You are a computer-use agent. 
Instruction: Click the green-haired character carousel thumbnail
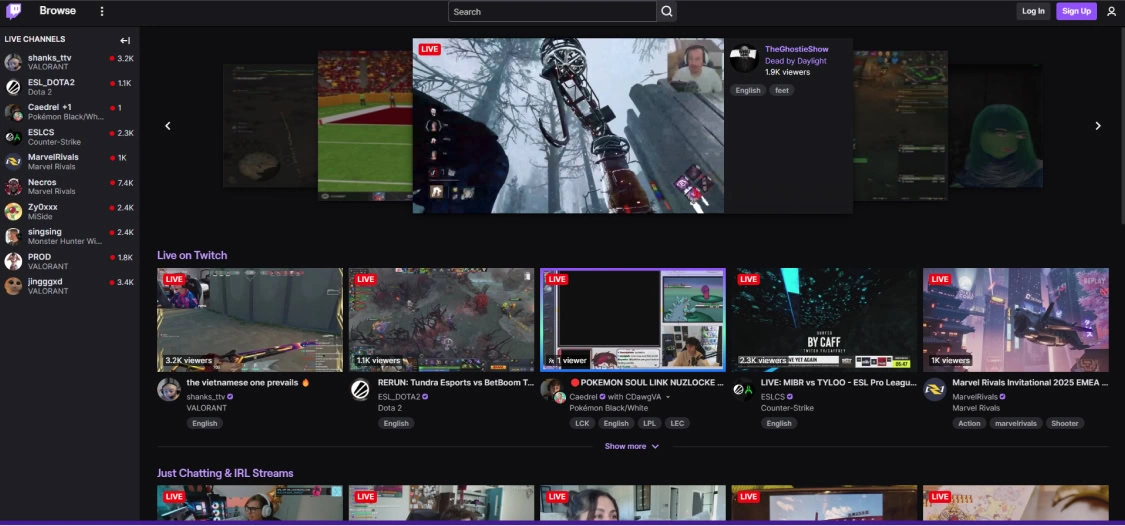[x=995, y=126]
